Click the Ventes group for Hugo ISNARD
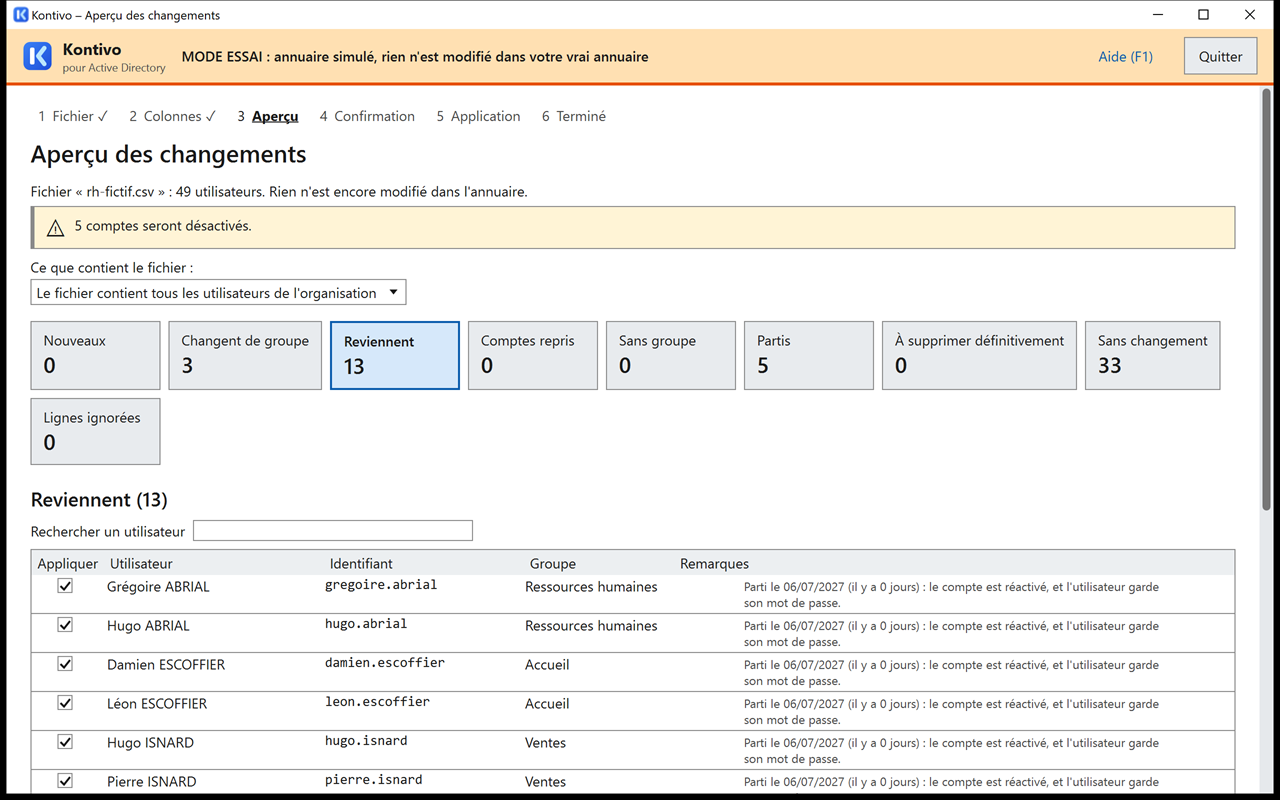1280x800 pixels. click(x=546, y=743)
